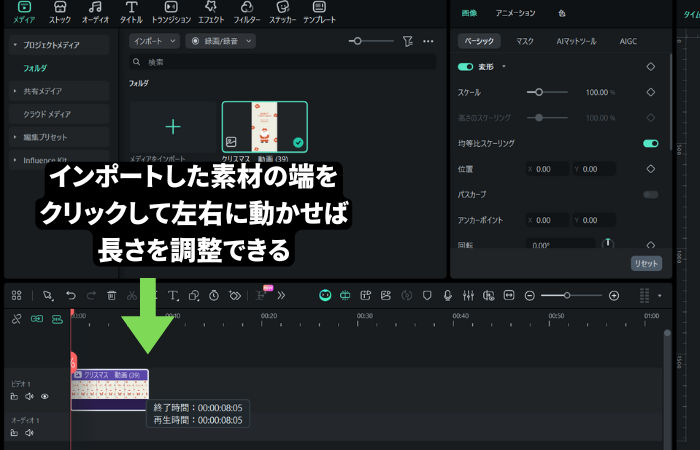Click the 位置 Y value field

(x=594, y=169)
